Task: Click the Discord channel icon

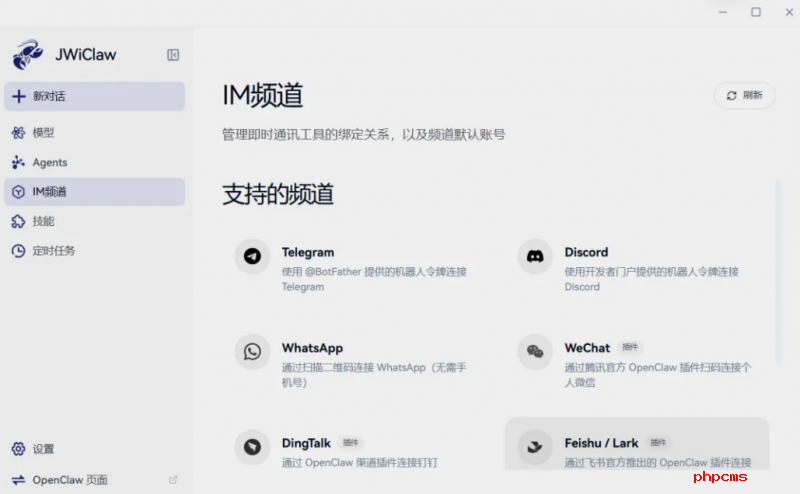Action: (535, 256)
